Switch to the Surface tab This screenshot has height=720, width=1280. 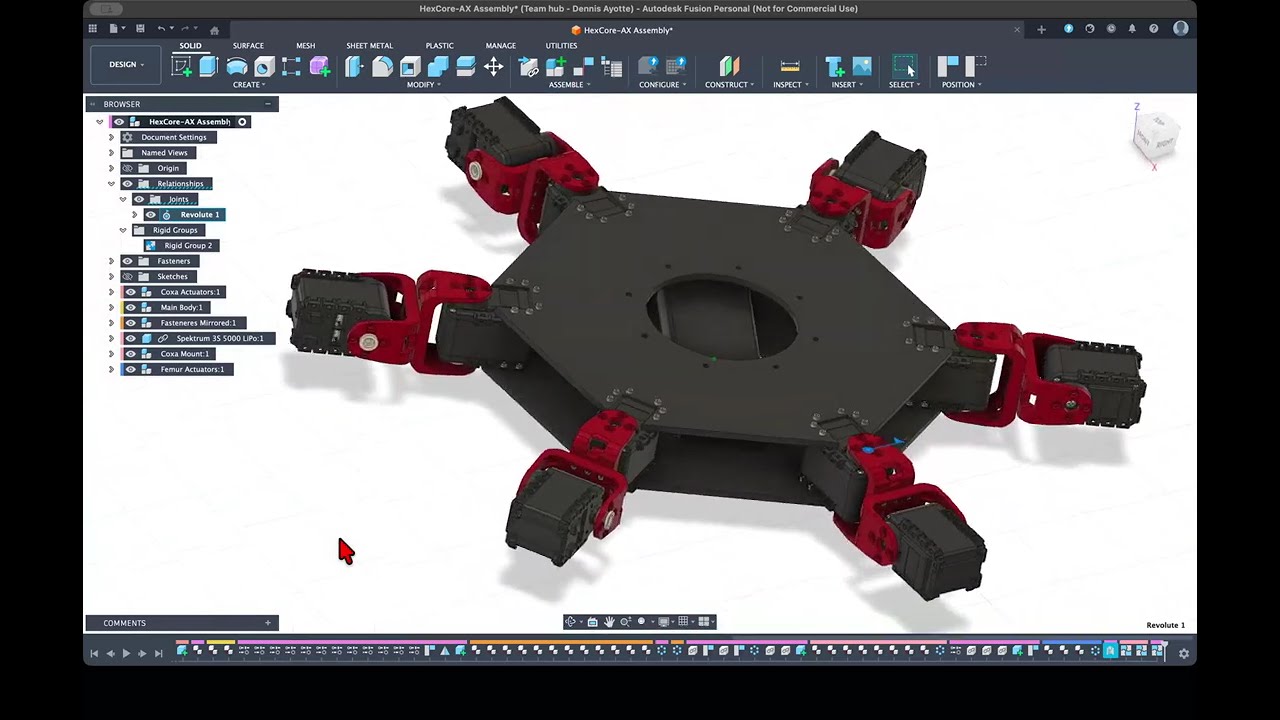(248, 46)
